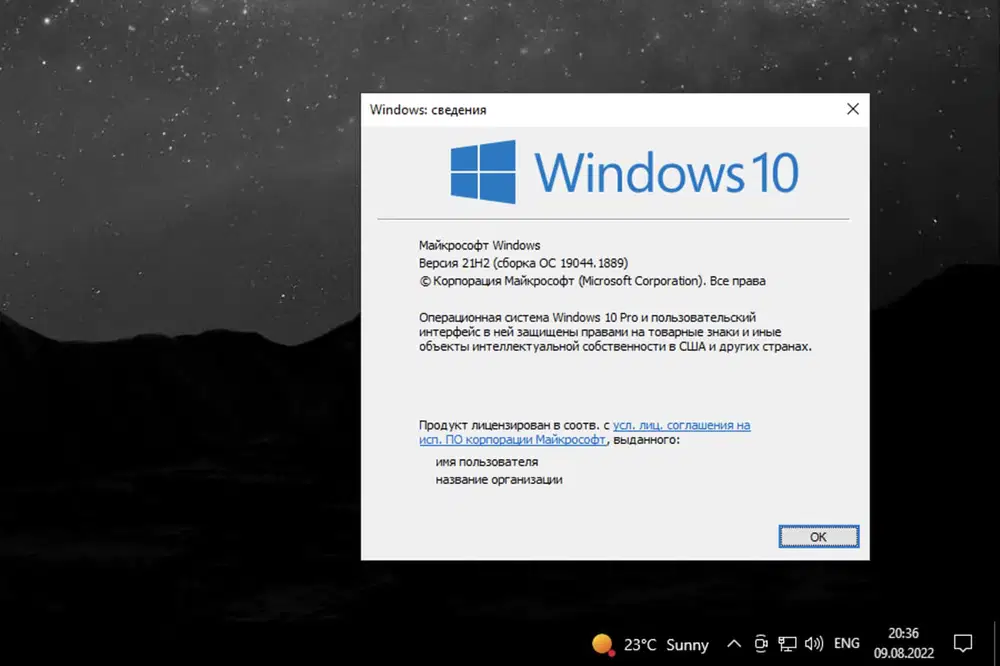Expand the hidden tray icons chevron
Screen dimensions: 1000x666
click(x=734, y=644)
